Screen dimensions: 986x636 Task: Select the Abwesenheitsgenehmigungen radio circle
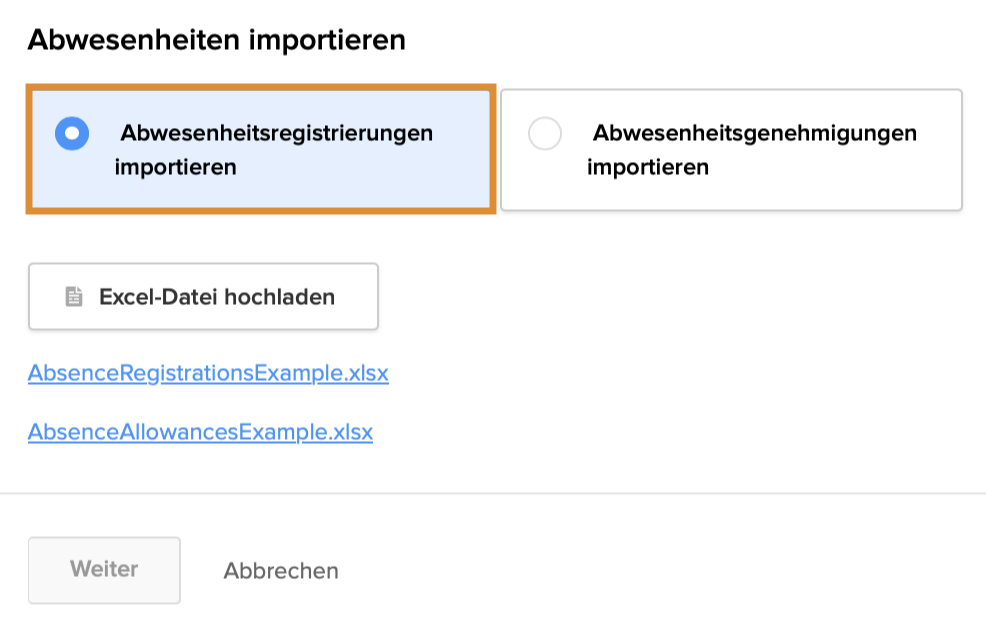tap(545, 133)
